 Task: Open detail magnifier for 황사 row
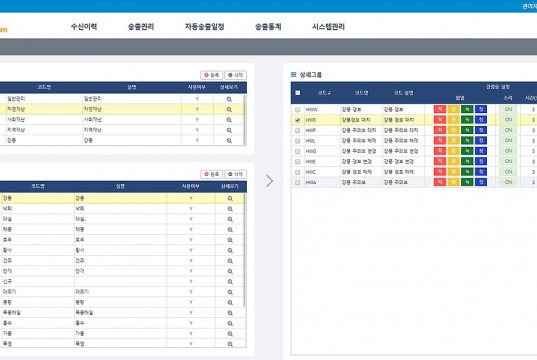point(230,250)
